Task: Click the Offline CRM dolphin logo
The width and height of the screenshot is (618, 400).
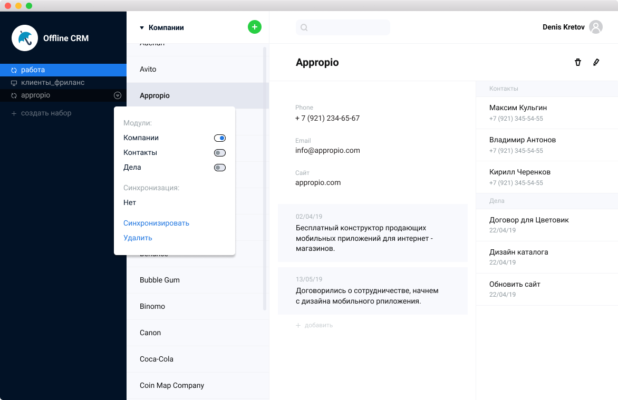Action: (x=24, y=38)
